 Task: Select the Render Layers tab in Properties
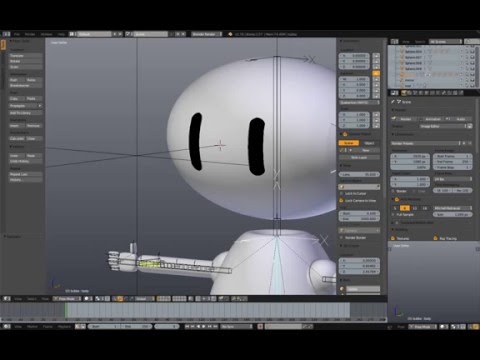(x=410, y=93)
